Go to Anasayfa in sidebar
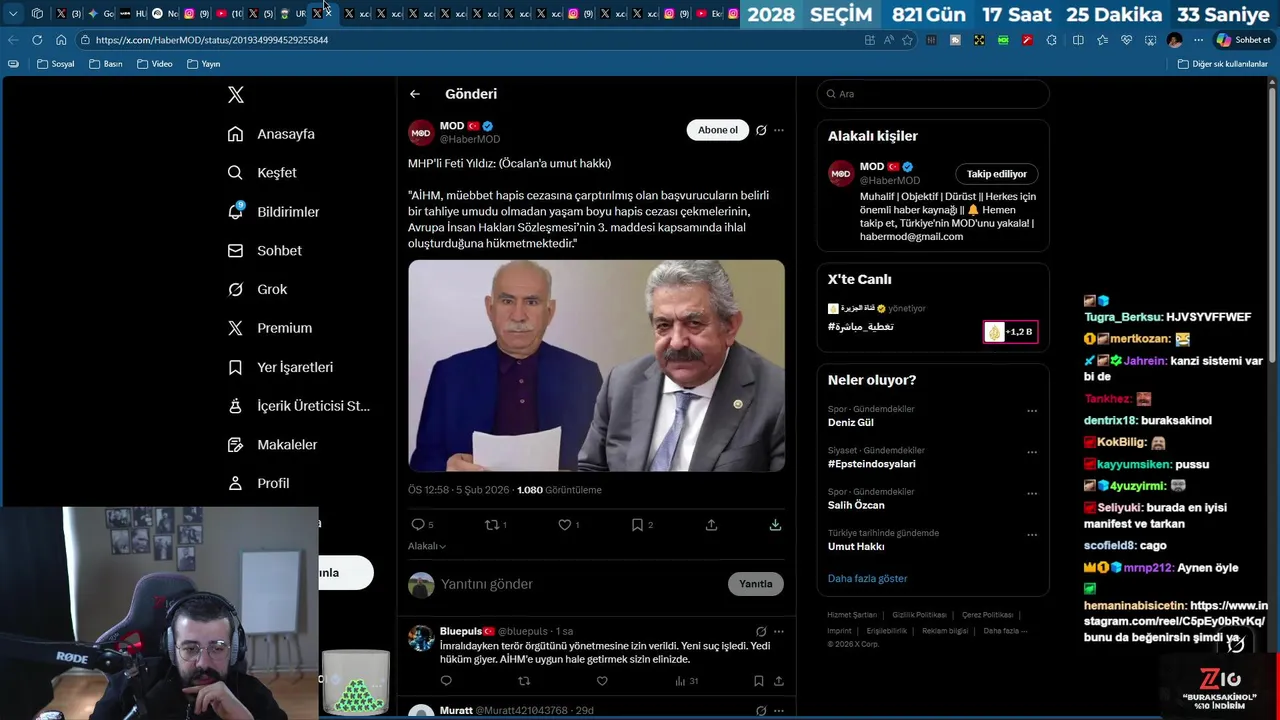The height and width of the screenshot is (720, 1280). [x=272, y=134]
